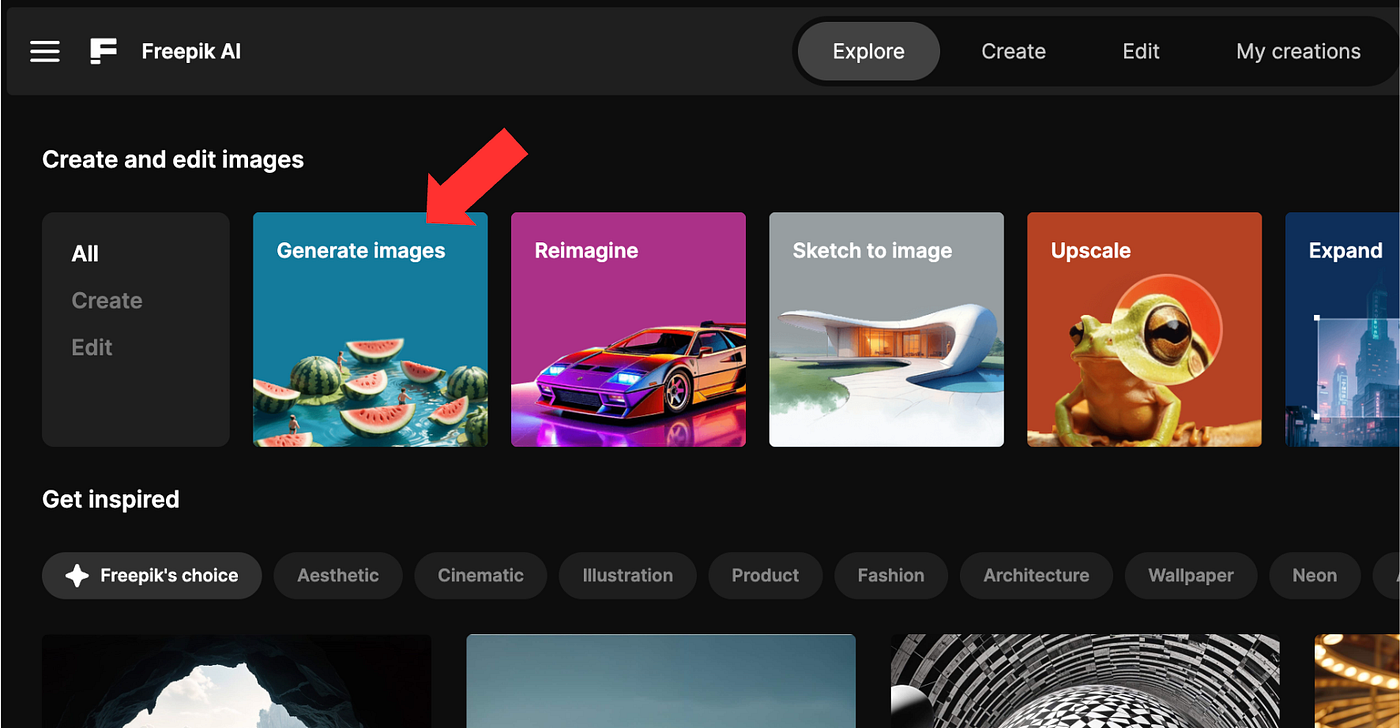
Task: Open the Upscale frog card
Action: pos(1144,329)
